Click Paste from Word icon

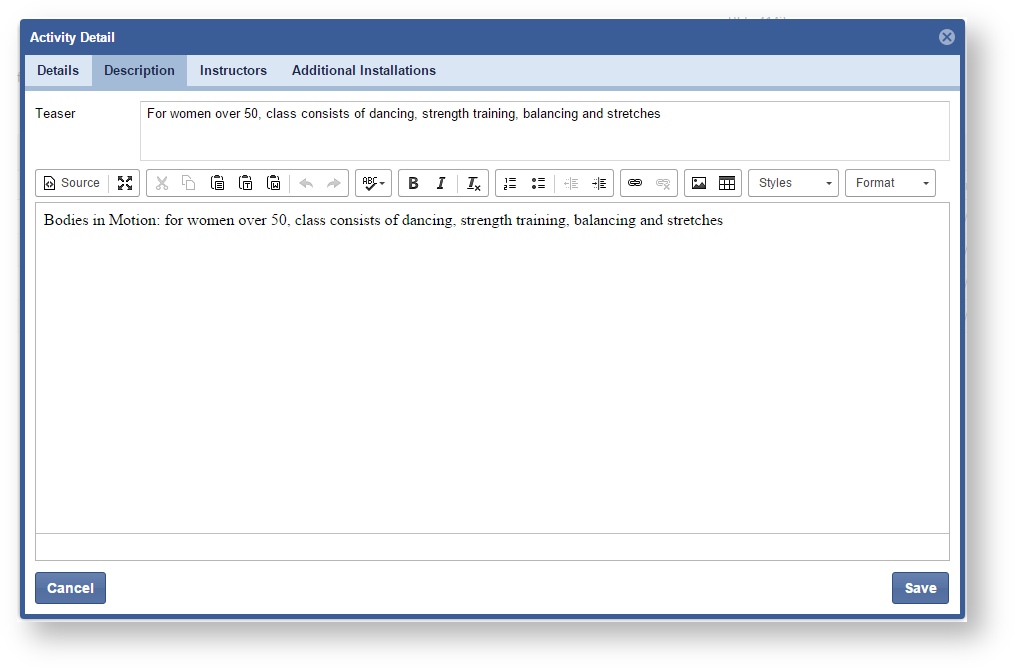click(x=273, y=183)
